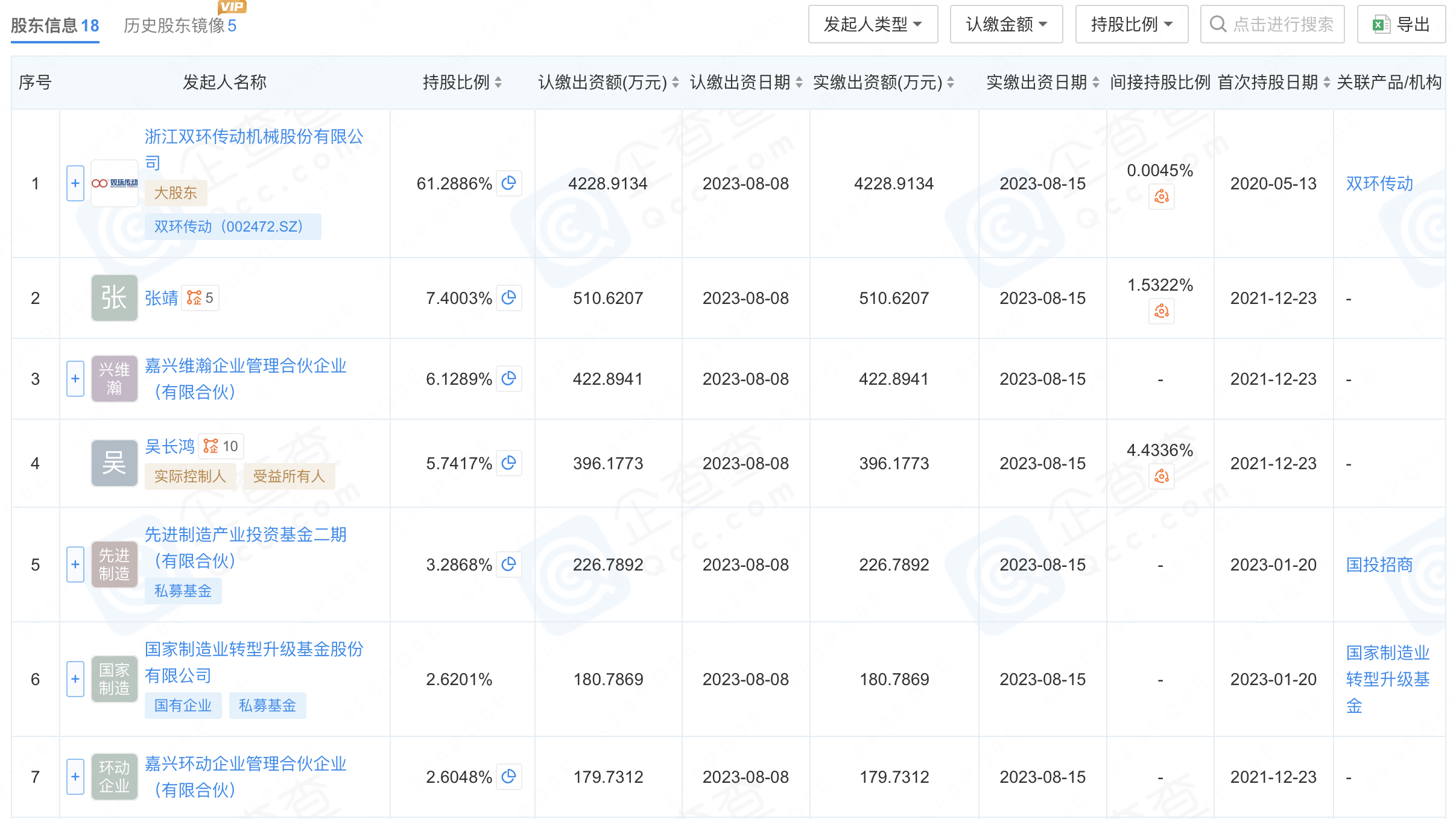This screenshot has width=1456, height=819.
Task: Open the 双环传动 related product link
Action: [1379, 183]
